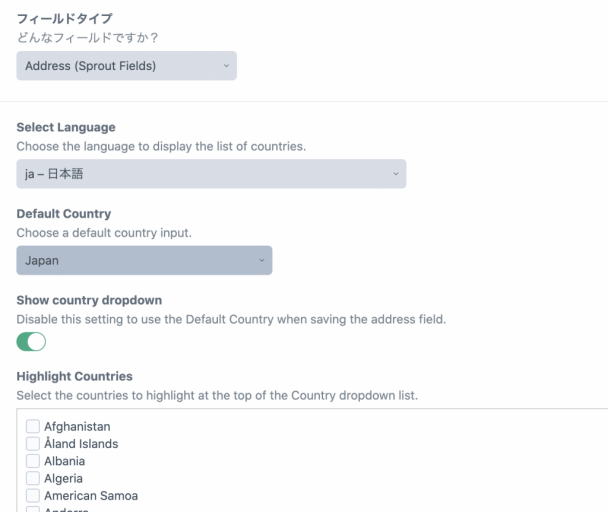The image size is (608, 512).
Task: Click the Highlight Countries heading
Action: click(x=75, y=376)
